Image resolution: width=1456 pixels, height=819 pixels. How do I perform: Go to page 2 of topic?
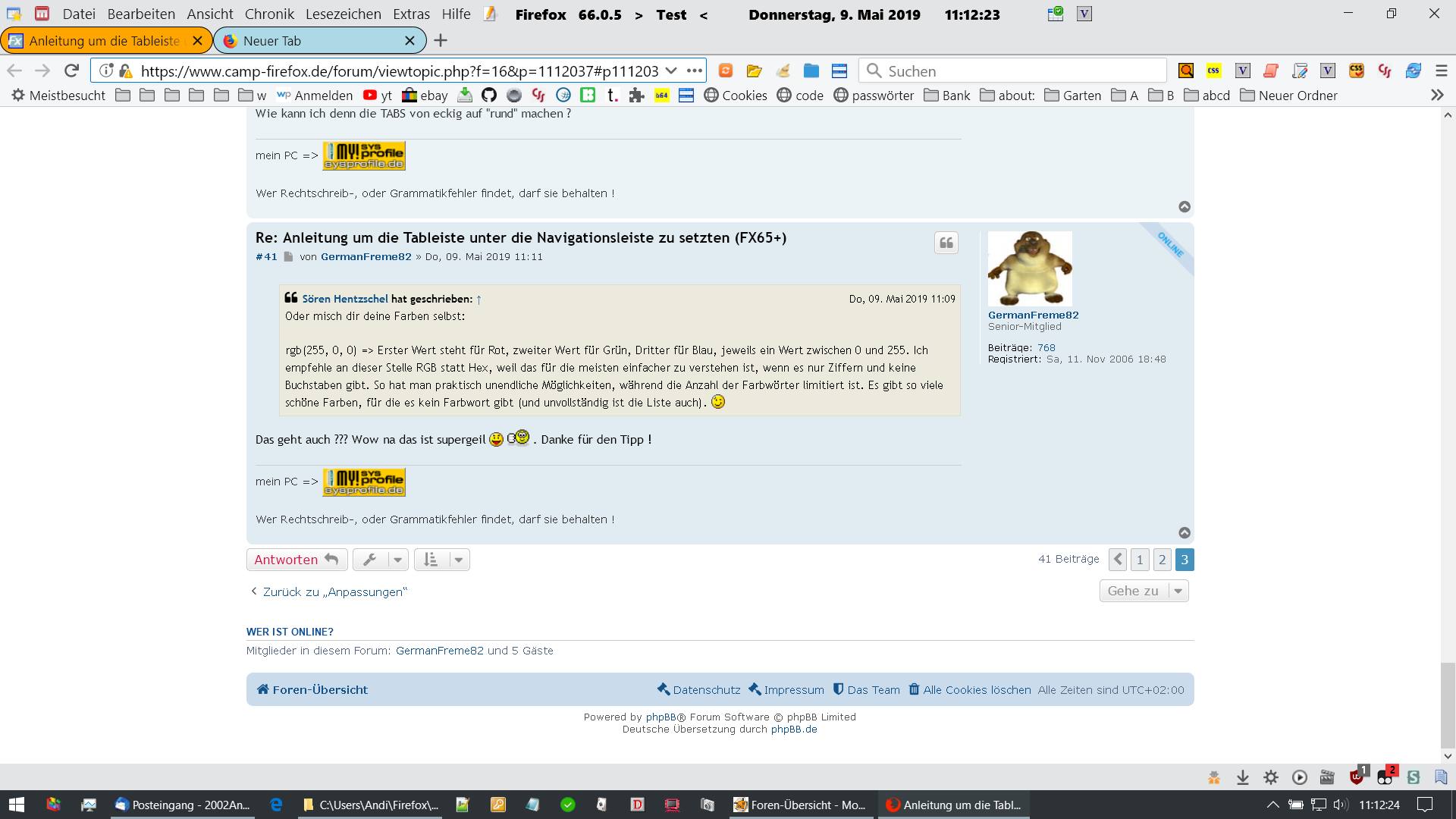click(1162, 560)
